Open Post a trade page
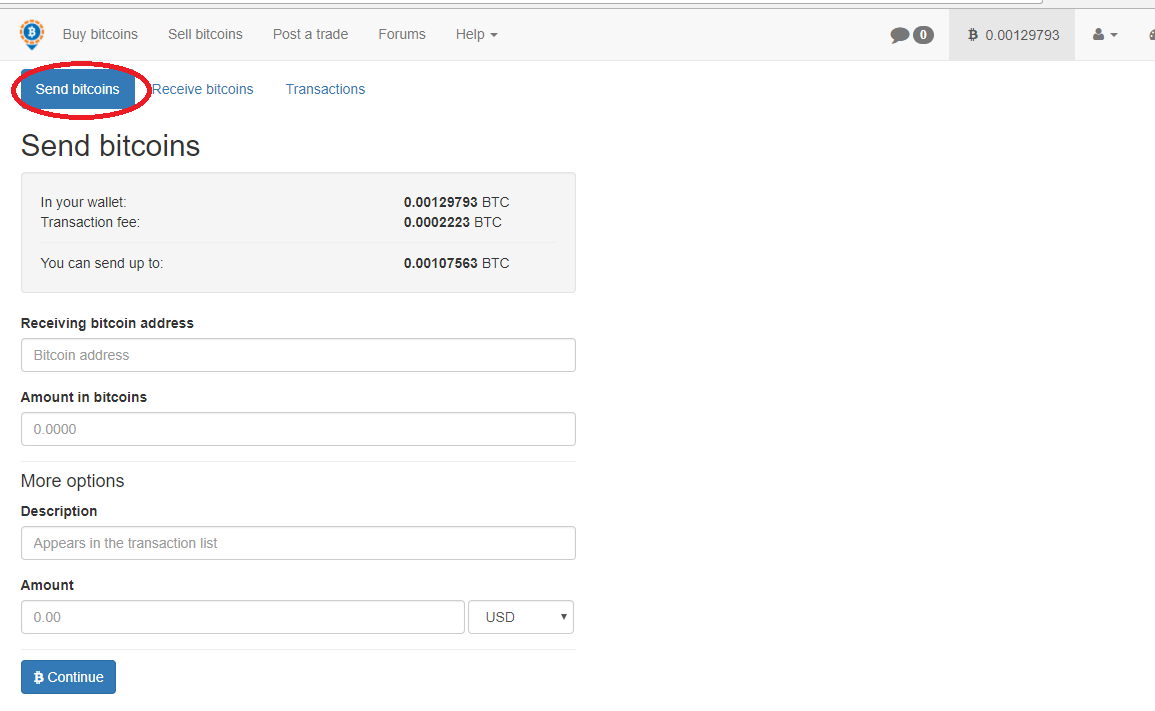 [310, 34]
